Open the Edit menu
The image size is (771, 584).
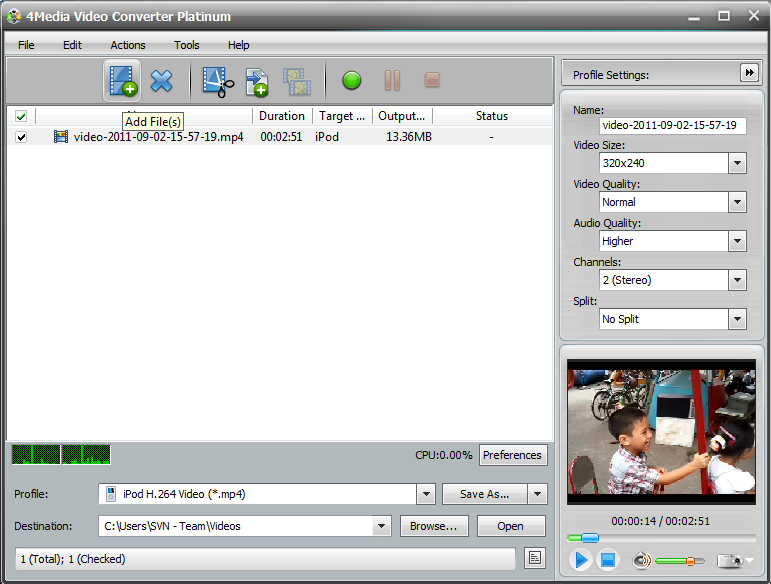click(72, 45)
